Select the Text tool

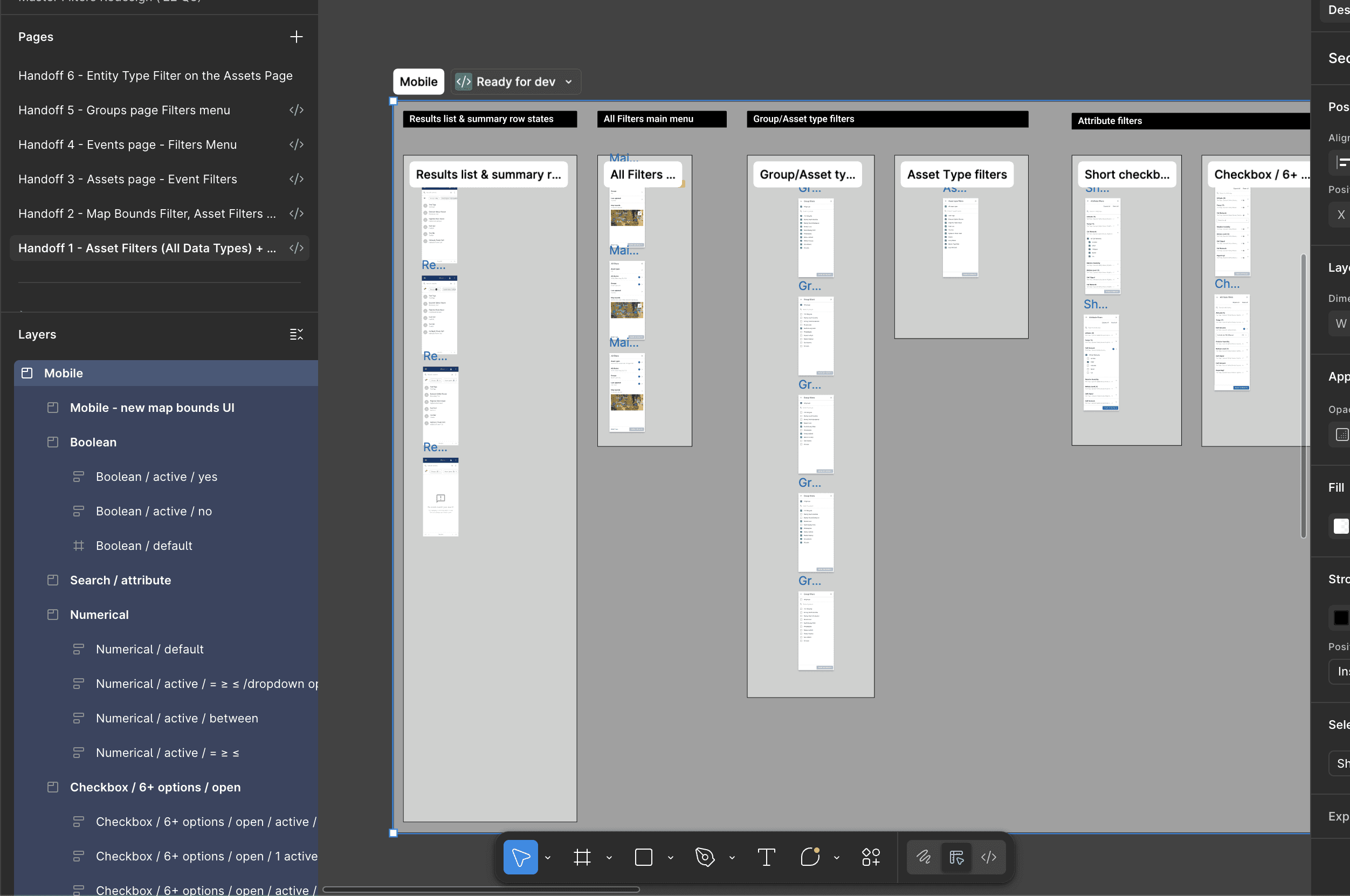click(766, 857)
